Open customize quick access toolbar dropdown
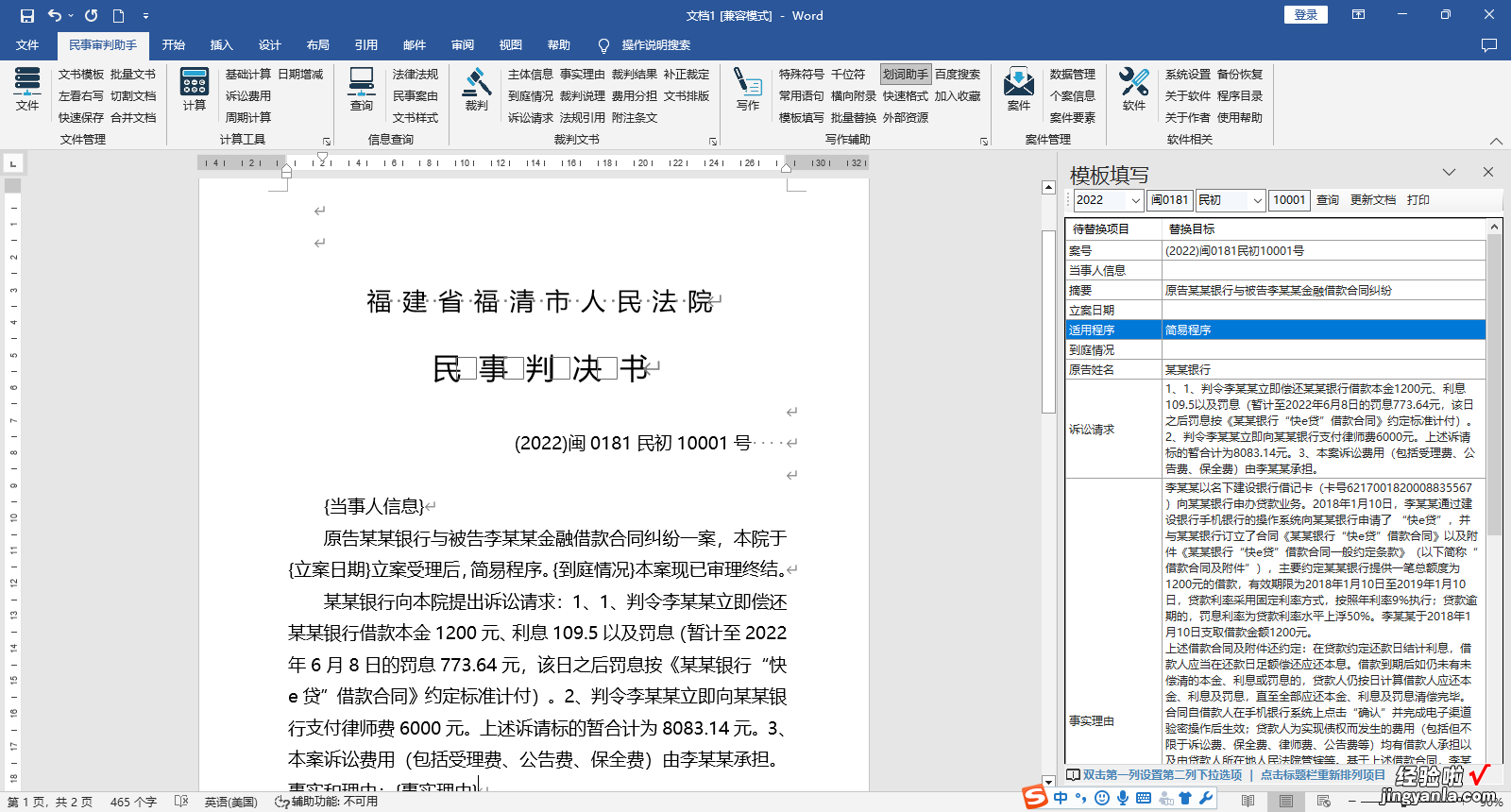 click(145, 15)
